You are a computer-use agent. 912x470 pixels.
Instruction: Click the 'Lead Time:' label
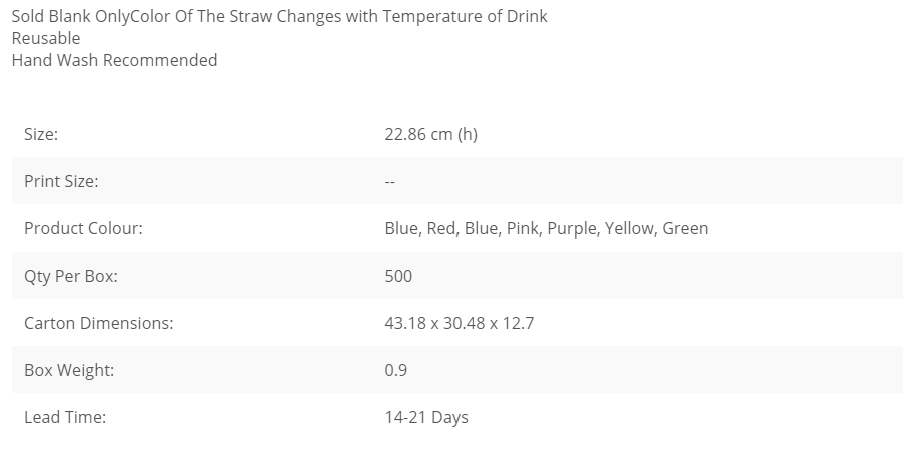coord(65,417)
